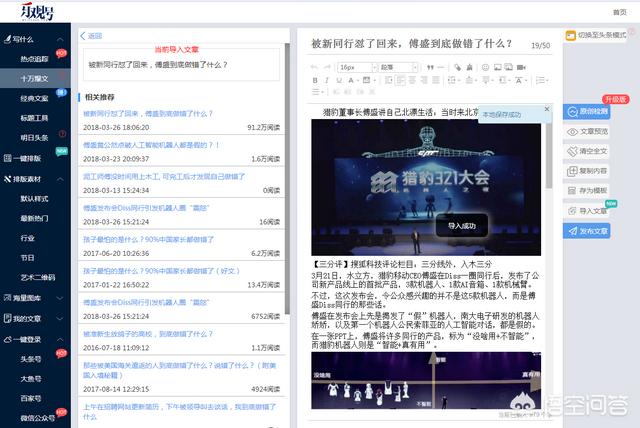Open 明日头条 in the sidebar
This screenshot has height=428, width=640.
(34, 137)
